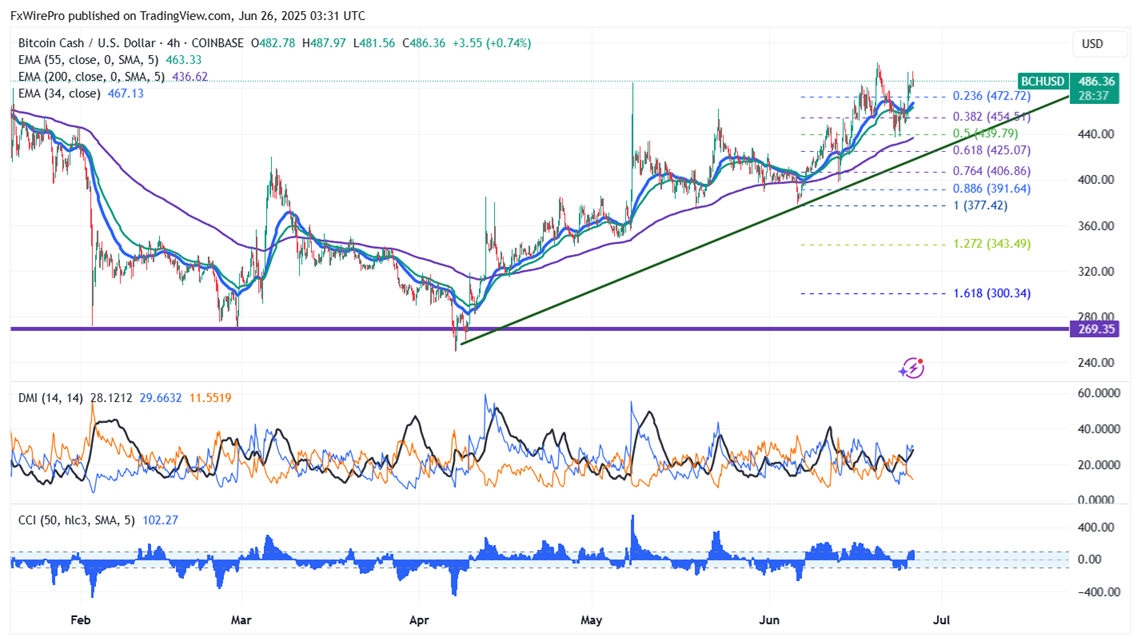Click the 28.1212 DMI ADX value
The image size is (1138, 641).
point(111,398)
